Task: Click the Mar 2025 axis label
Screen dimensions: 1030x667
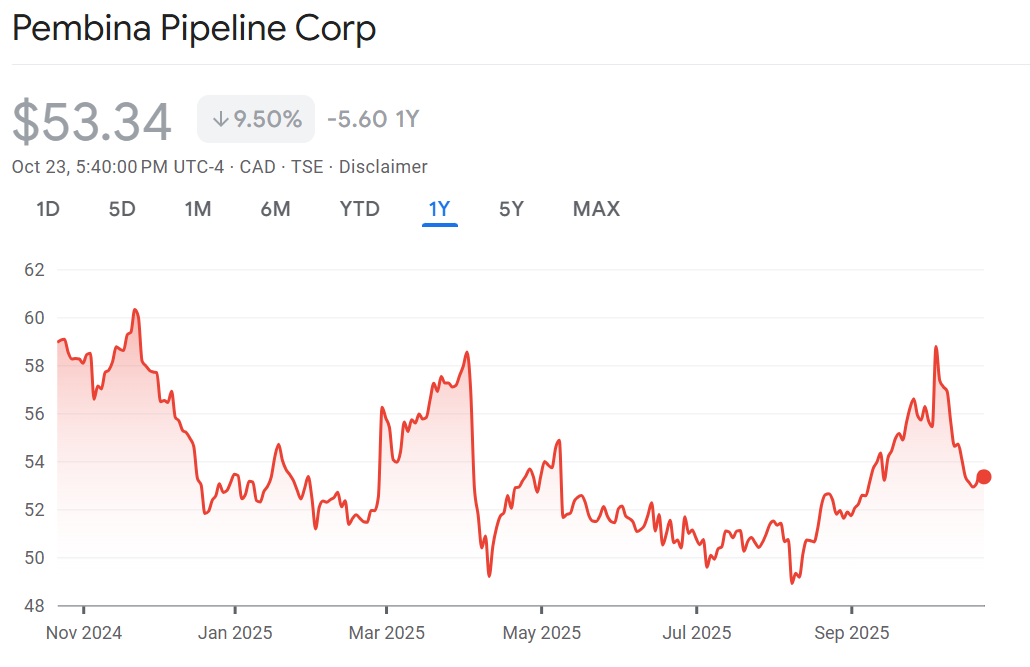Action: pyautogui.click(x=386, y=633)
